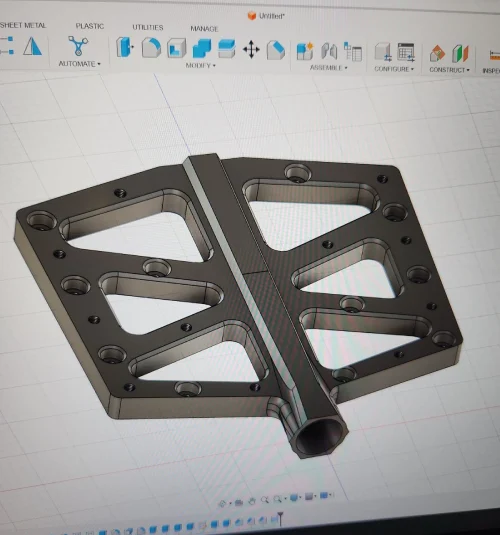This screenshot has height=535, width=500.
Task: Switch to the SHEET METAL tab
Action: (23, 25)
